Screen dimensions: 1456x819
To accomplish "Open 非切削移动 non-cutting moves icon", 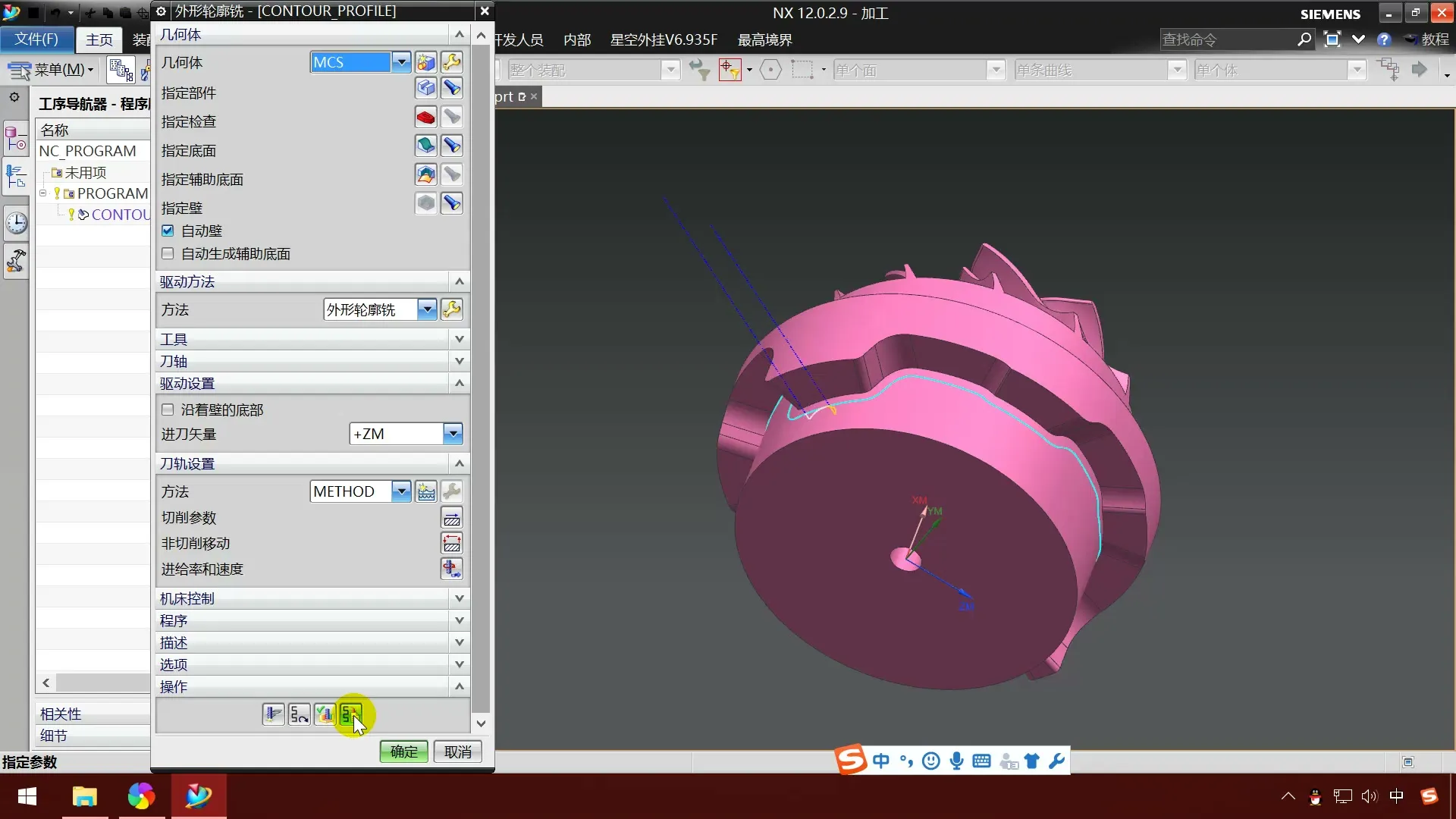I will point(451,544).
